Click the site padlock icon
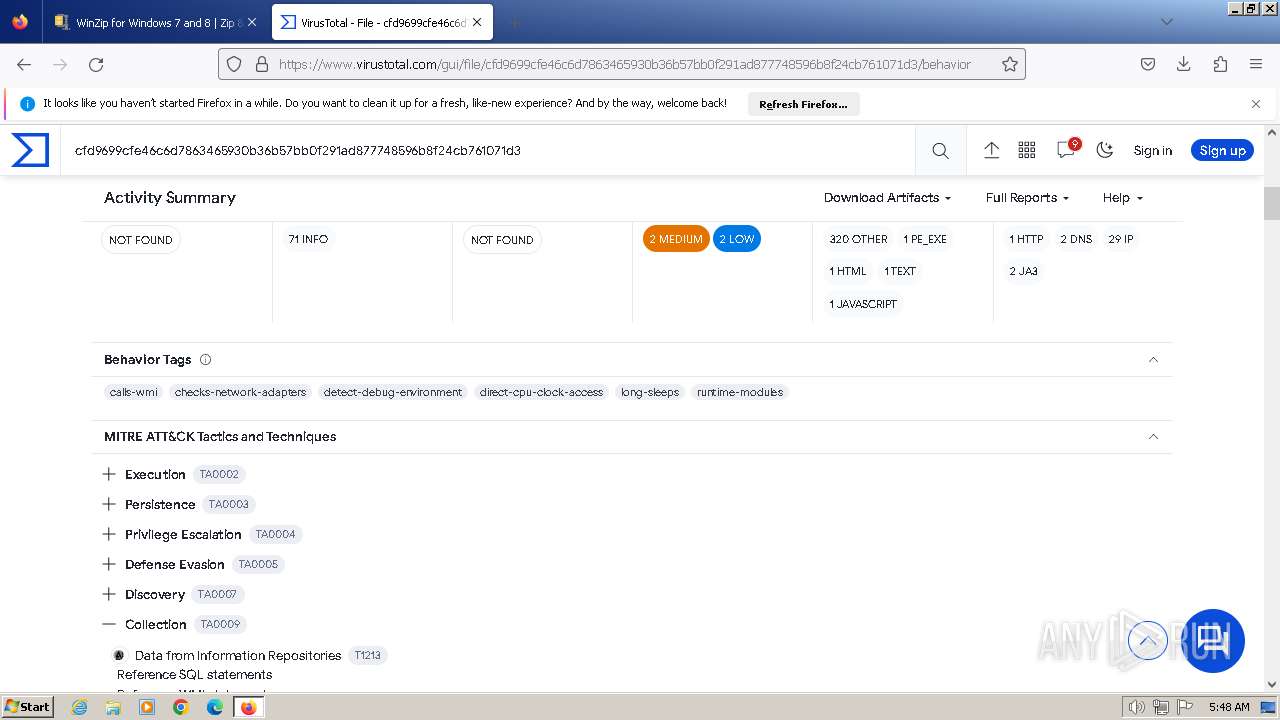Image resolution: width=1280 pixels, height=720 pixels. 262,64
